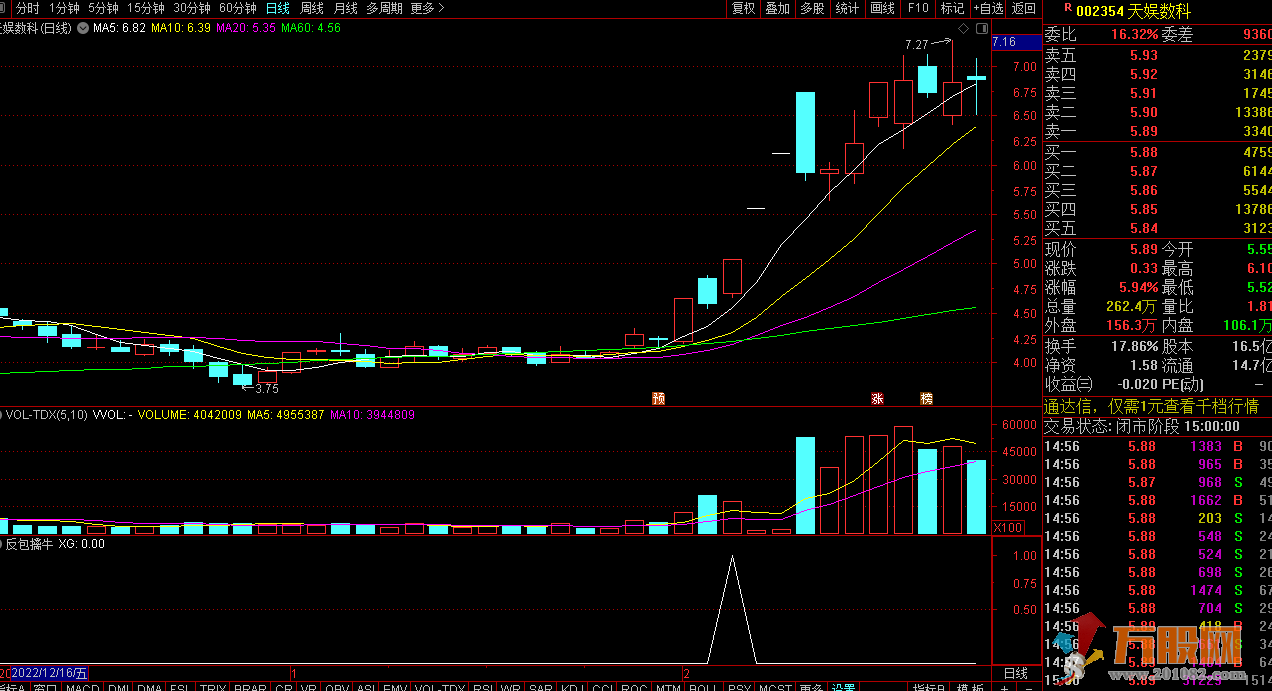Open the 多周期 multi-period view
This screenshot has height=691, width=1272.
coord(384,8)
